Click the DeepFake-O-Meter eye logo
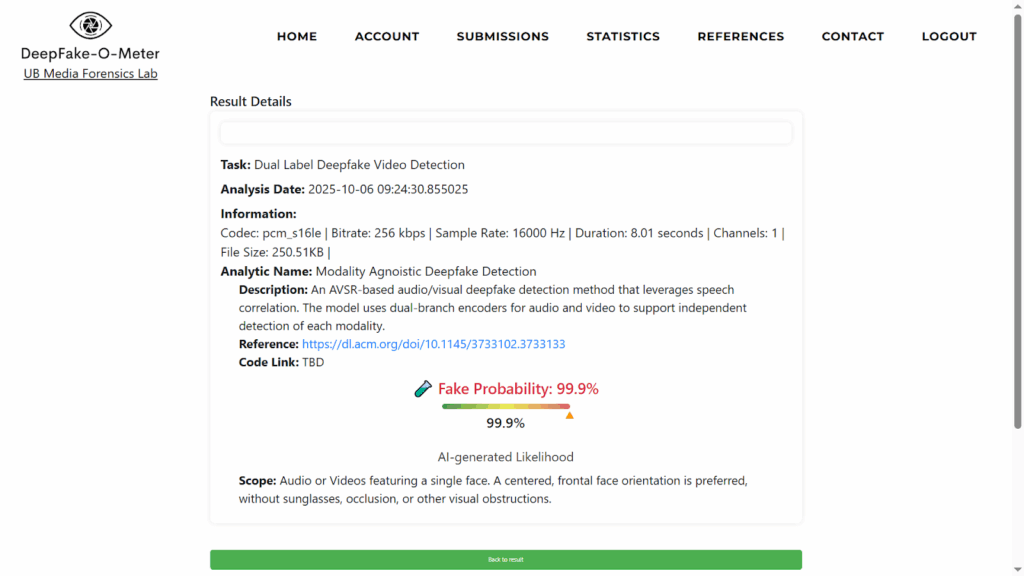The height and width of the screenshot is (576, 1024). click(x=90, y=26)
